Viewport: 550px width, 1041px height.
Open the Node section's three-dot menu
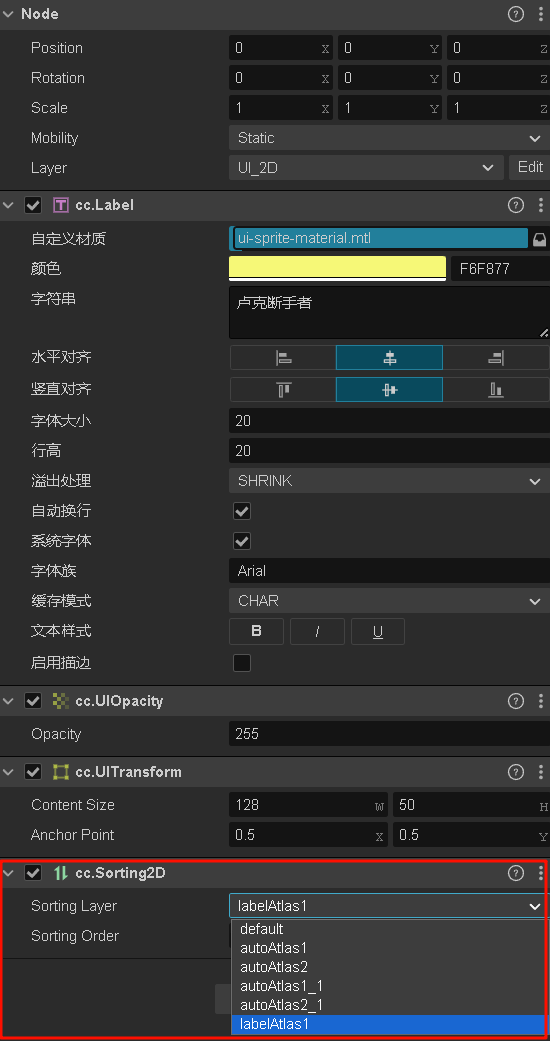541,14
